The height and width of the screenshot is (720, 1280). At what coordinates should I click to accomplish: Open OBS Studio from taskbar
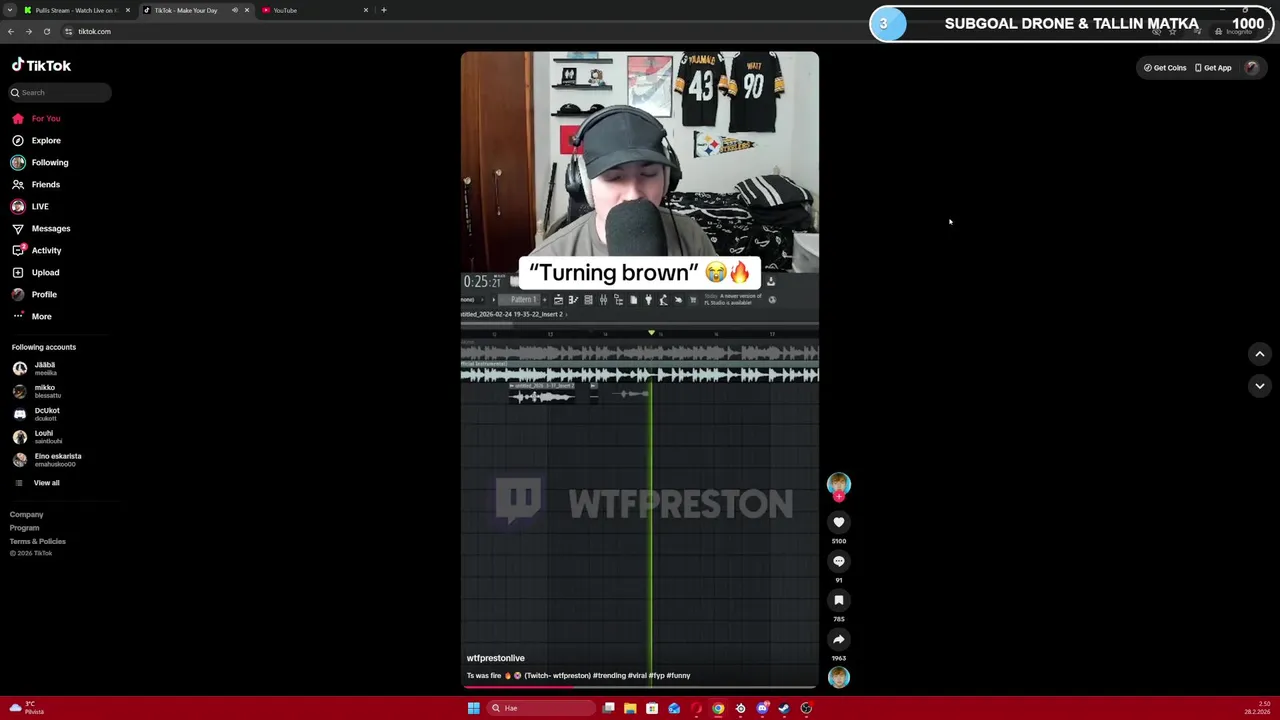point(806,708)
